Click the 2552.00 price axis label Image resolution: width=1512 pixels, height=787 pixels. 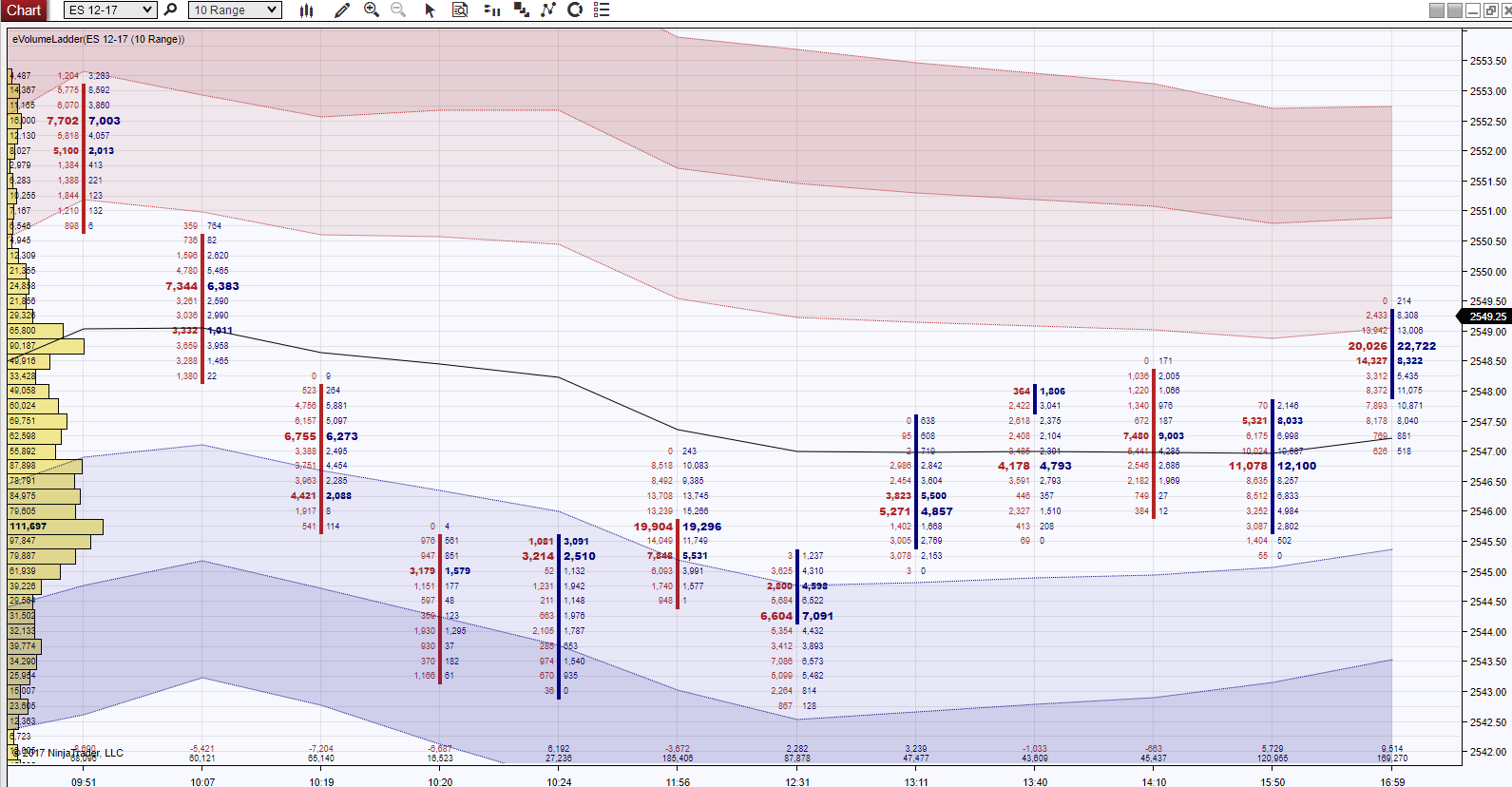point(1488,151)
